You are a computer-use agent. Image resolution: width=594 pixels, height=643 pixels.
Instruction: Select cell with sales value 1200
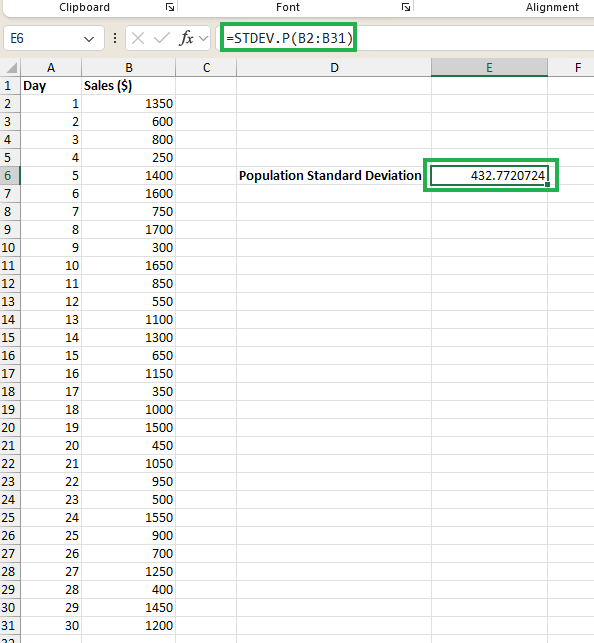(129, 626)
